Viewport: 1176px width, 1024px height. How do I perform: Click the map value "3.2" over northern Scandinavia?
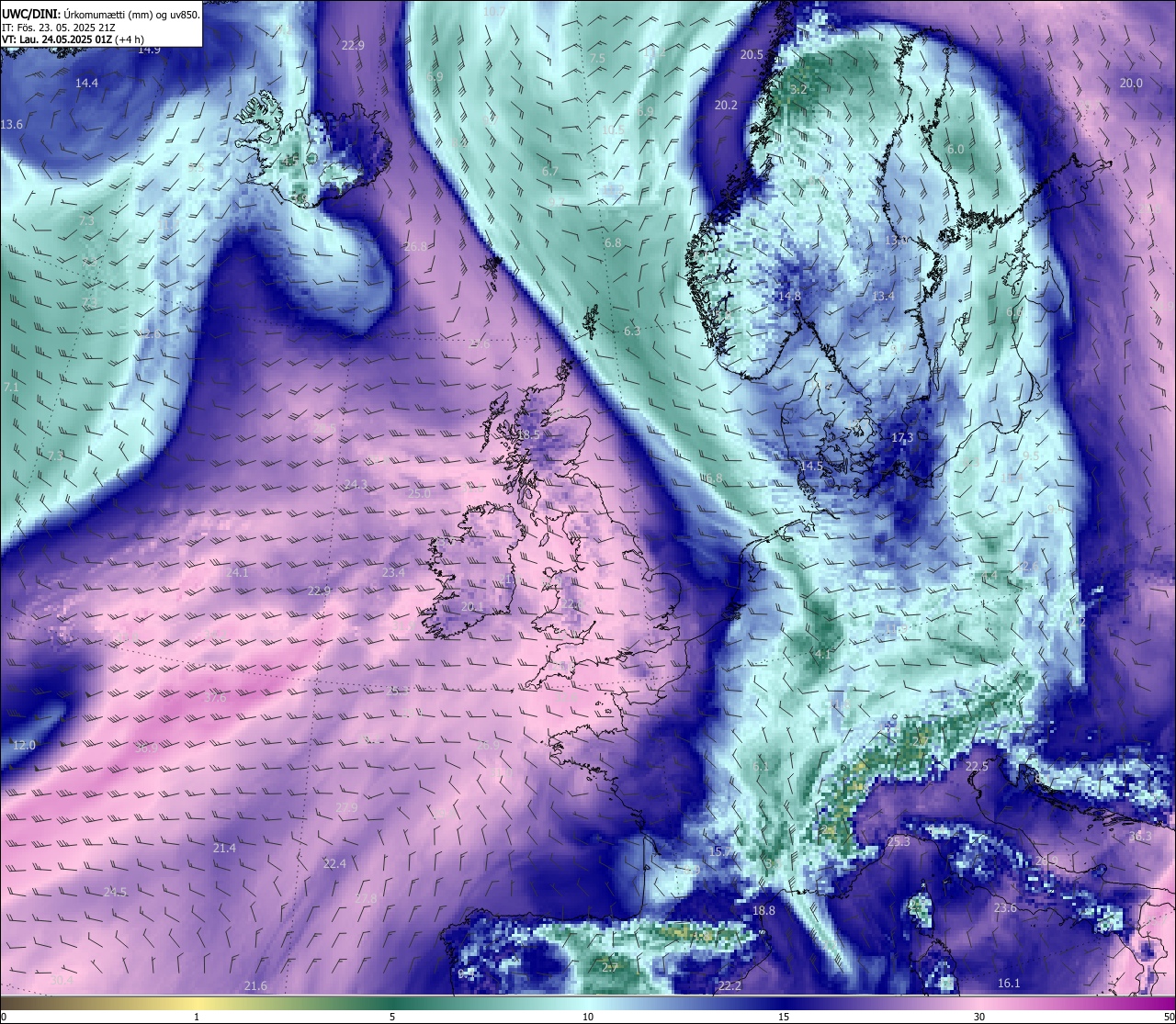click(x=798, y=89)
